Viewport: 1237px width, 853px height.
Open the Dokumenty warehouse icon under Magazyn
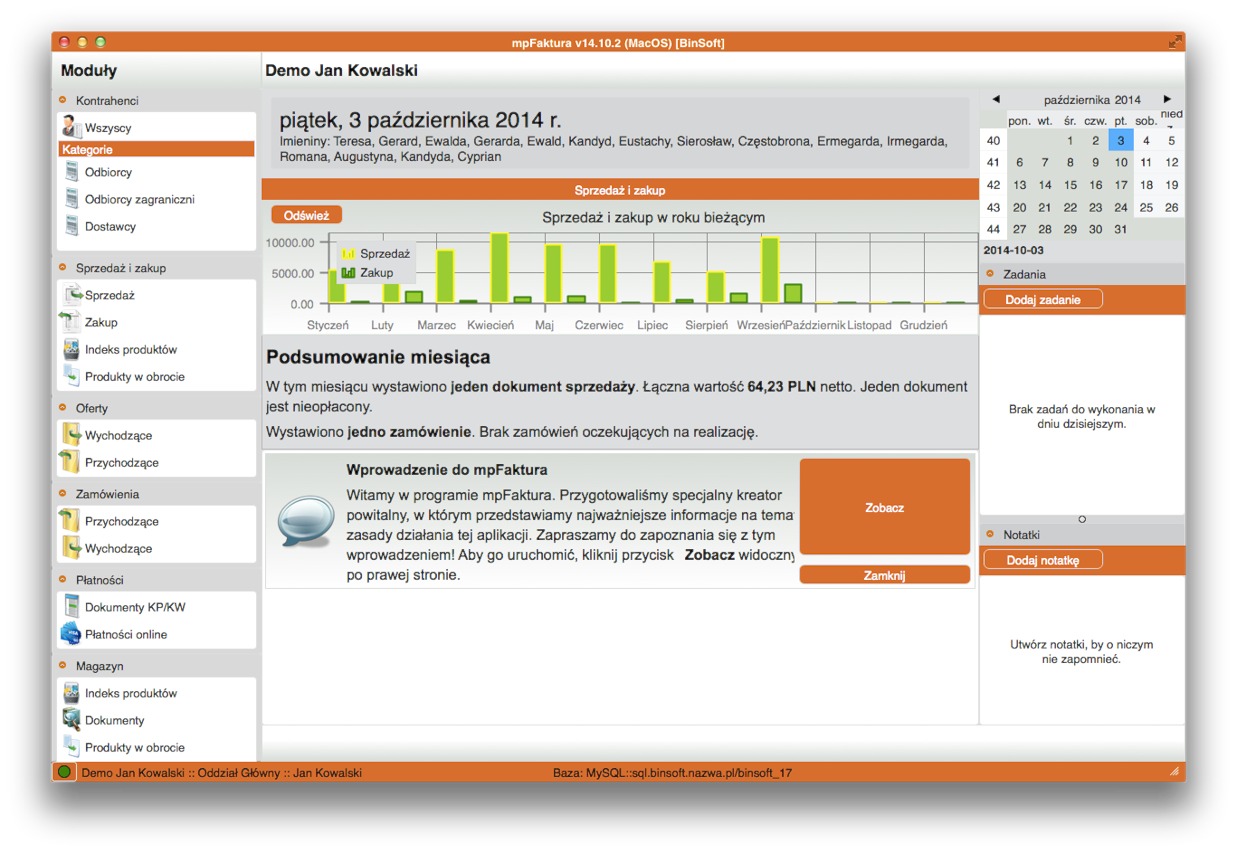[x=71, y=720]
